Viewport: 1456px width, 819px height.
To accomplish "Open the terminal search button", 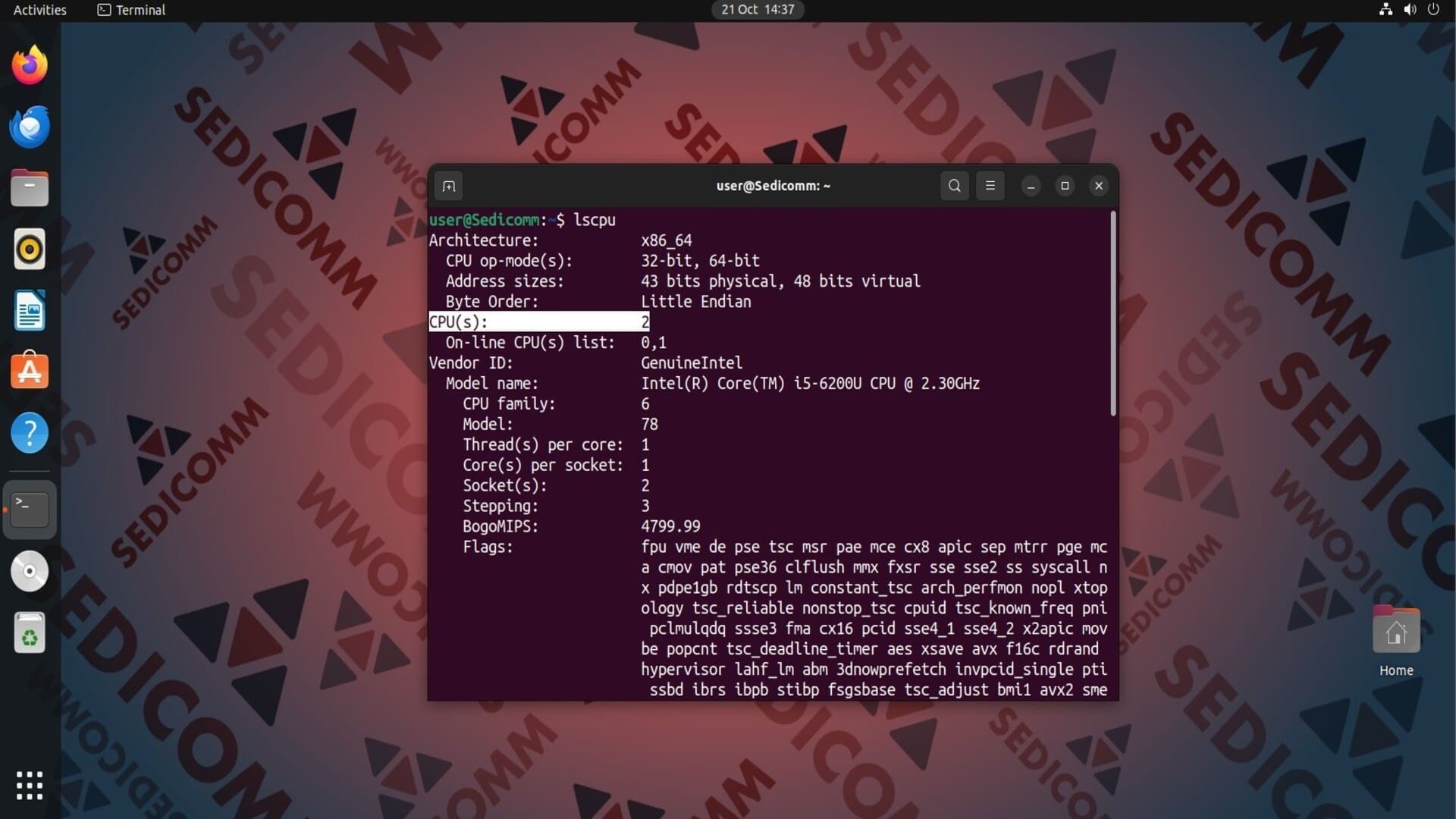I will (955, 186).
